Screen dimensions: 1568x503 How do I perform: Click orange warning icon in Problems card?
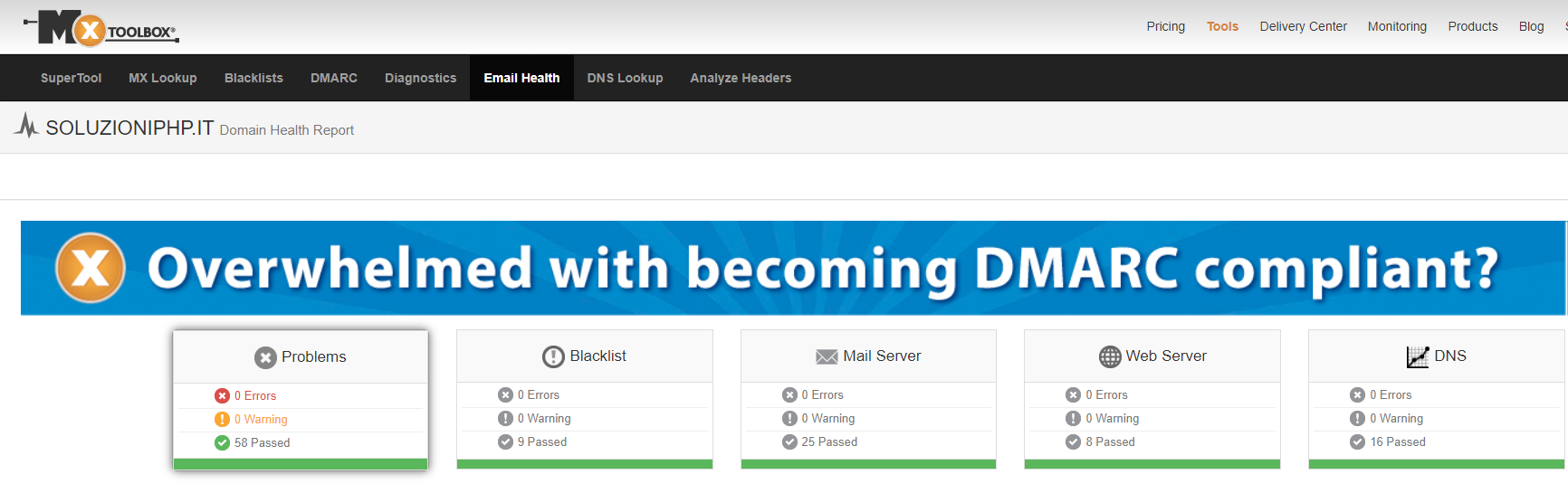coord(222,419)
